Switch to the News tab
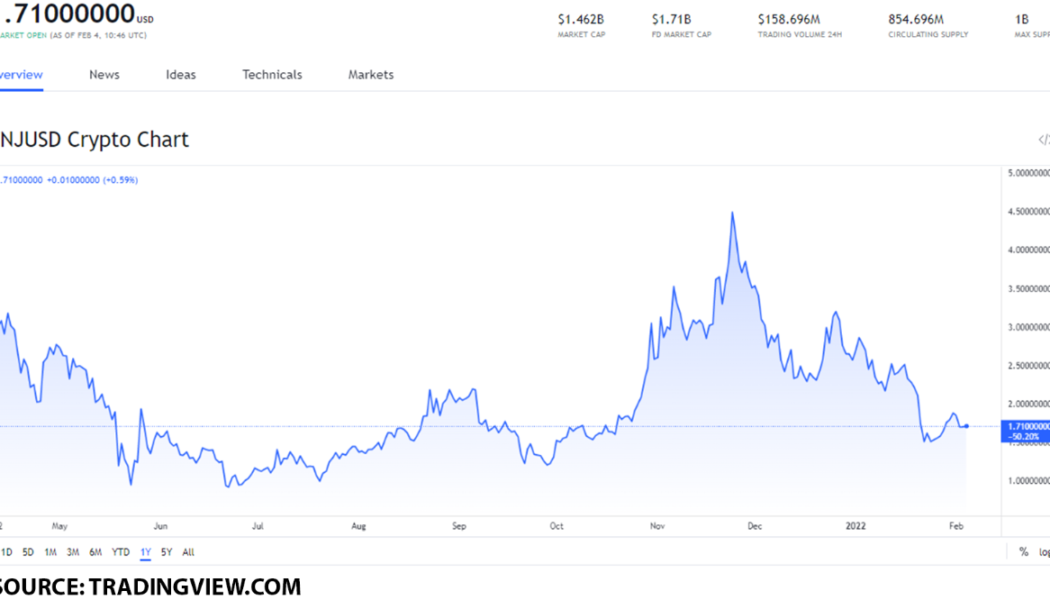This screenshot has height=600, width=1050. [x=104, y=74]
